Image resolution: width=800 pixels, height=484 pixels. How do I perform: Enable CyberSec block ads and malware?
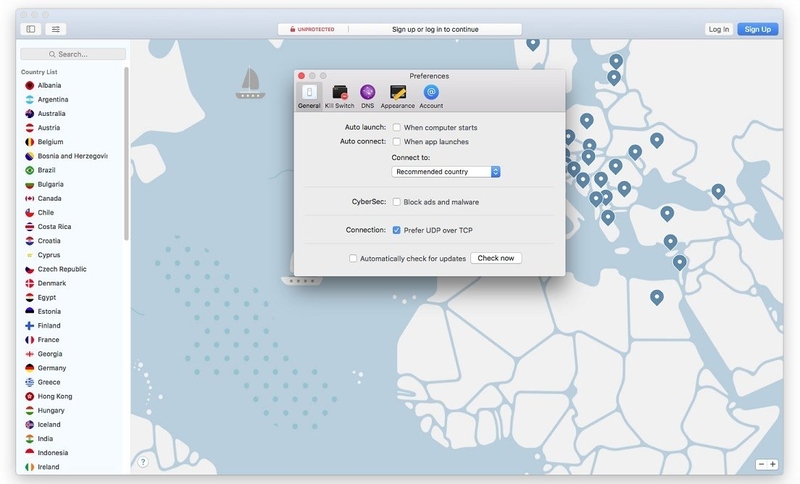tap(396, 202)
